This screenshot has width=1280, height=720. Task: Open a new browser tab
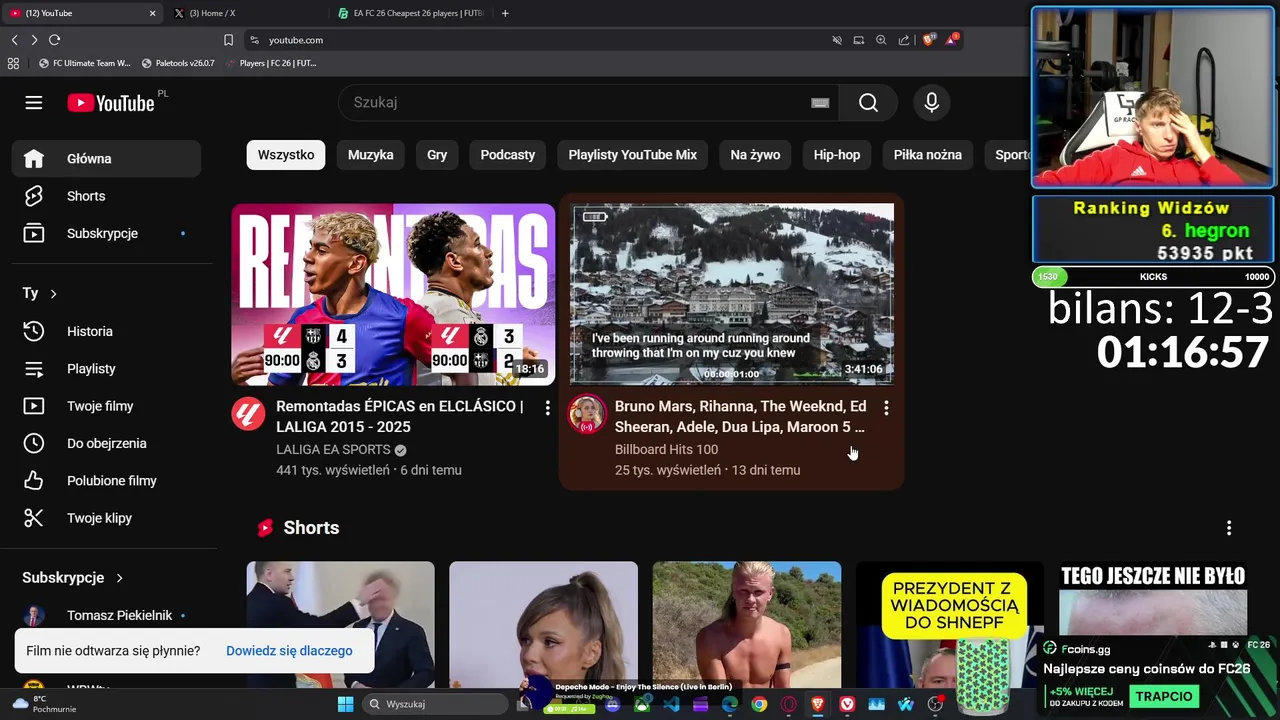tap(505, 13)
